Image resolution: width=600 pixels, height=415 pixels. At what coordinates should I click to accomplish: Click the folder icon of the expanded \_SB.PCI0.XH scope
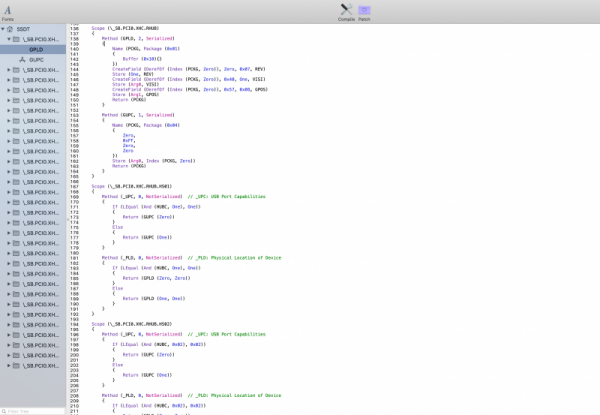coord(16,38)
